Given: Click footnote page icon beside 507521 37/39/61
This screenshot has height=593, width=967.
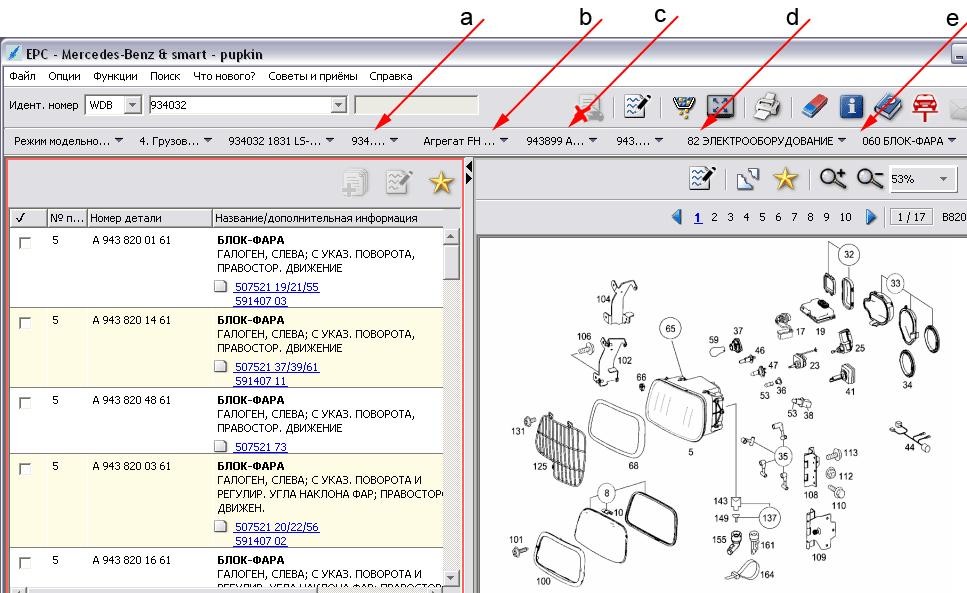Looking at the screenshot, I should (220, 366).
